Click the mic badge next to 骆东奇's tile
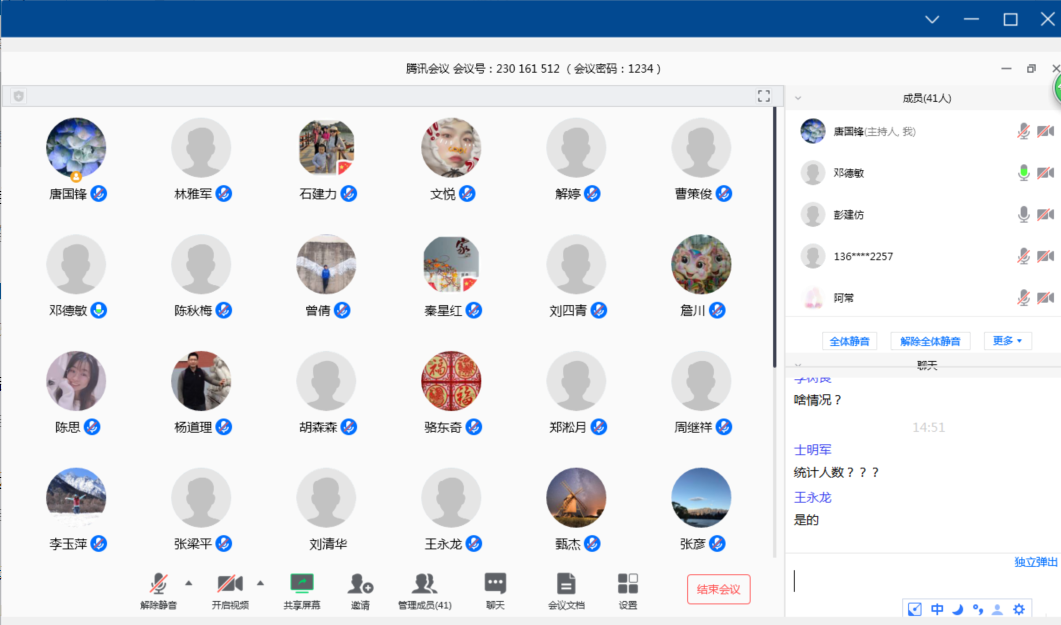 click(474, 427)
